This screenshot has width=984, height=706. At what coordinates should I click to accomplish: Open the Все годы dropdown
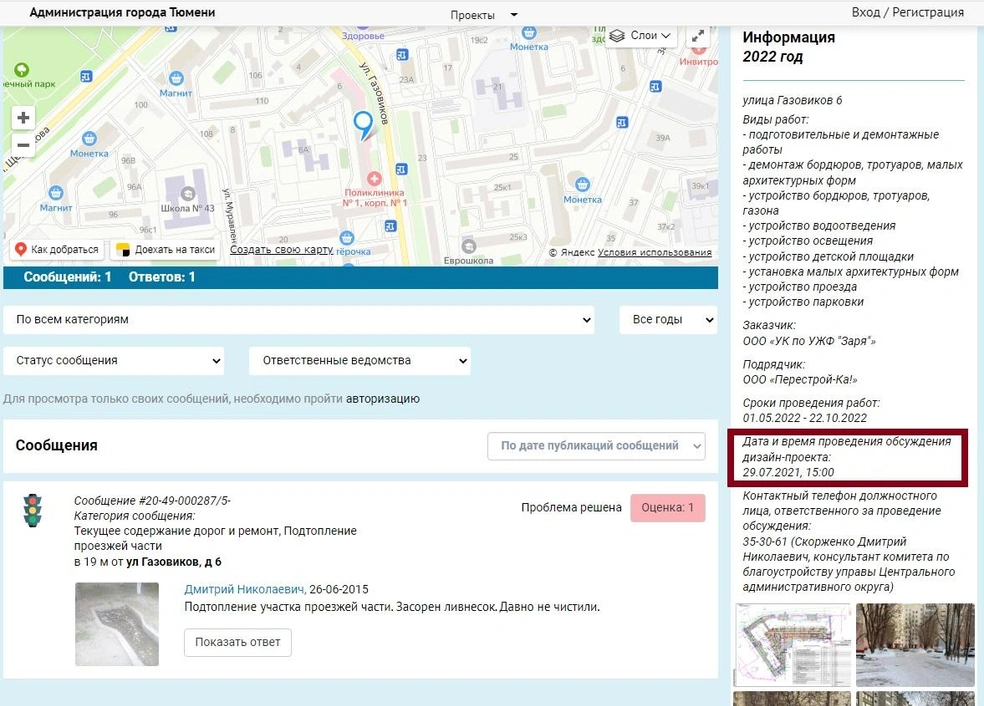668,319
